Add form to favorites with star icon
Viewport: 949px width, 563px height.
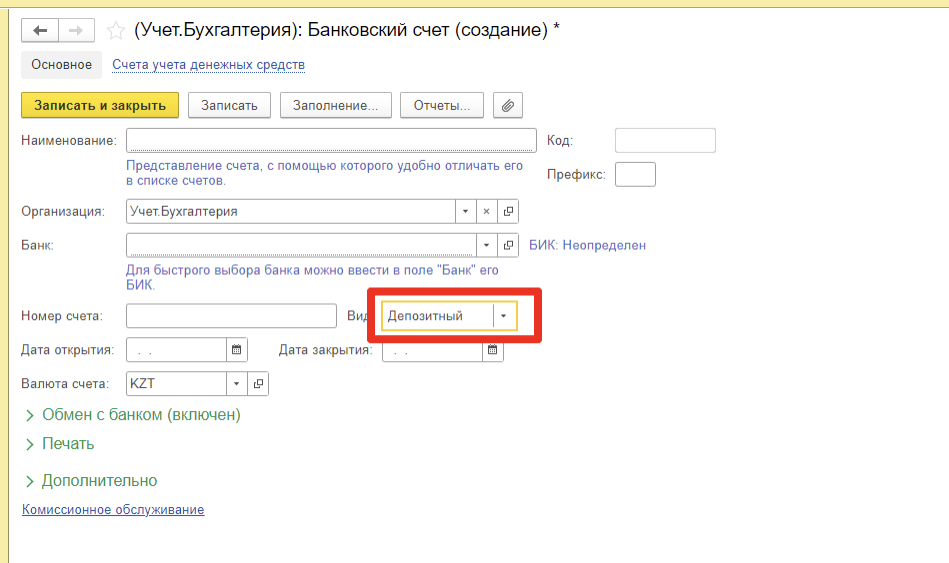[x=116, y=31]
